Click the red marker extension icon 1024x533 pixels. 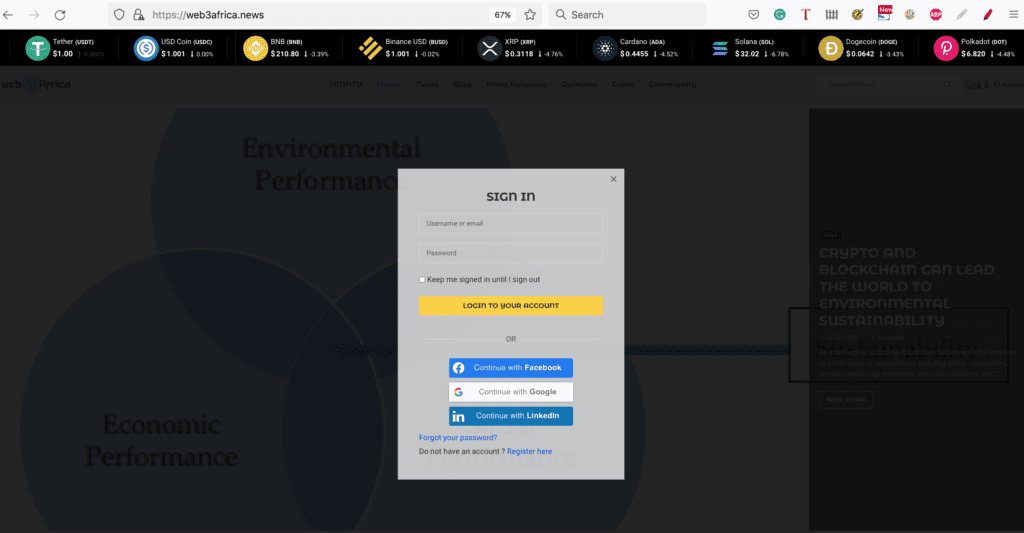987,14
